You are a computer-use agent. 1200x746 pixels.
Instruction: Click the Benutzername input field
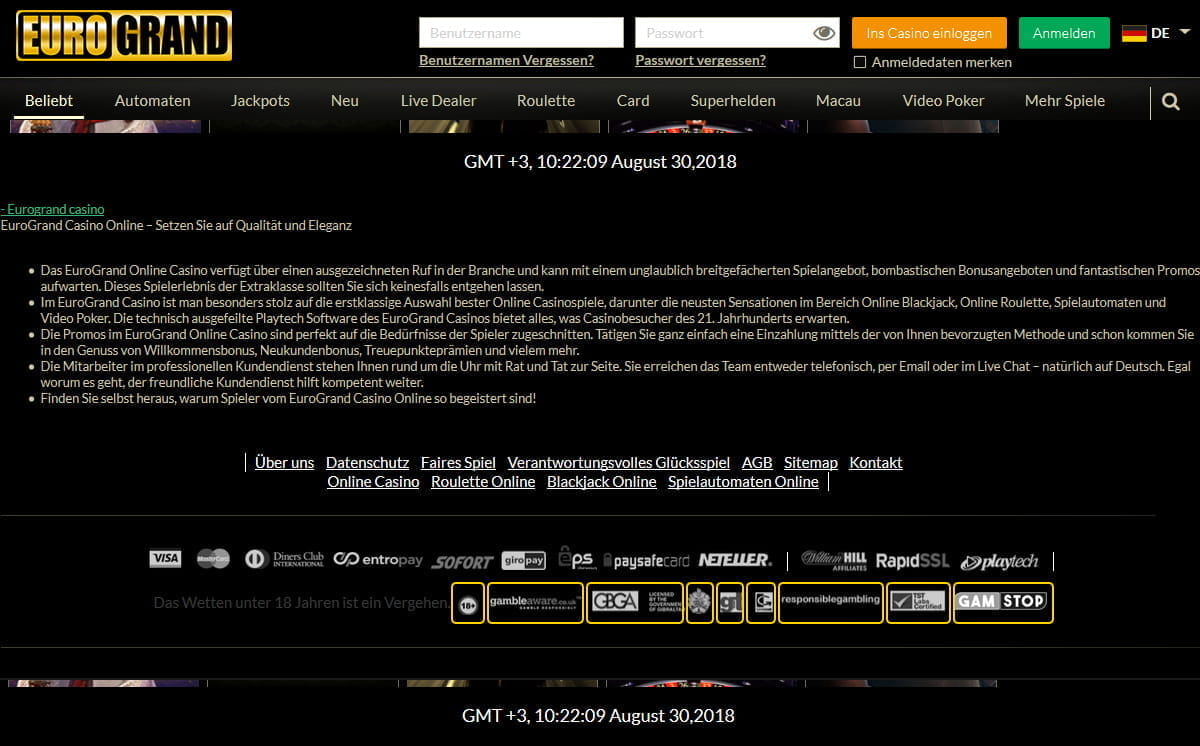coord(521,33)
